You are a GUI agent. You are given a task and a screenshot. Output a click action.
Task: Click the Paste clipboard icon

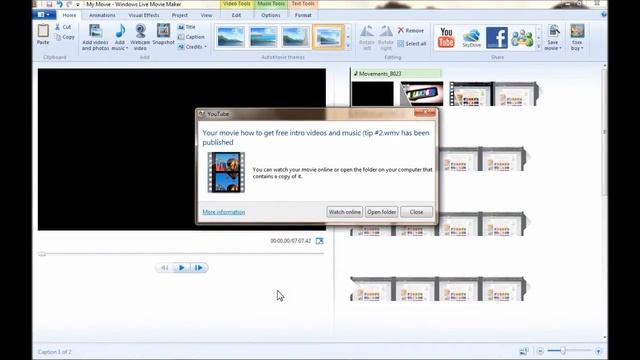point(43,31)
